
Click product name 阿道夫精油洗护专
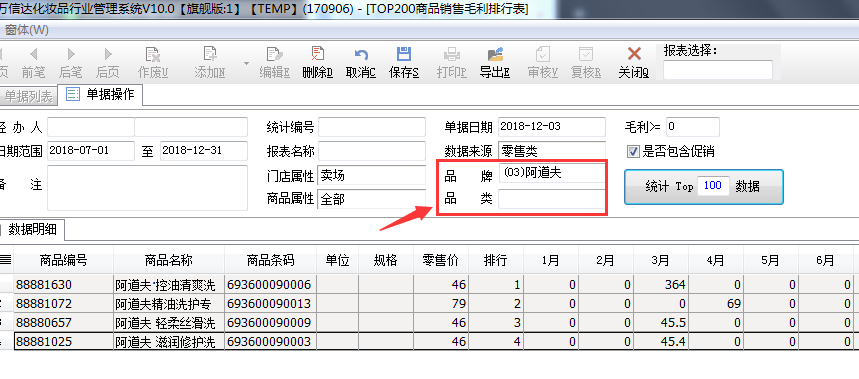pyautogui.click(x=169, y=303)
